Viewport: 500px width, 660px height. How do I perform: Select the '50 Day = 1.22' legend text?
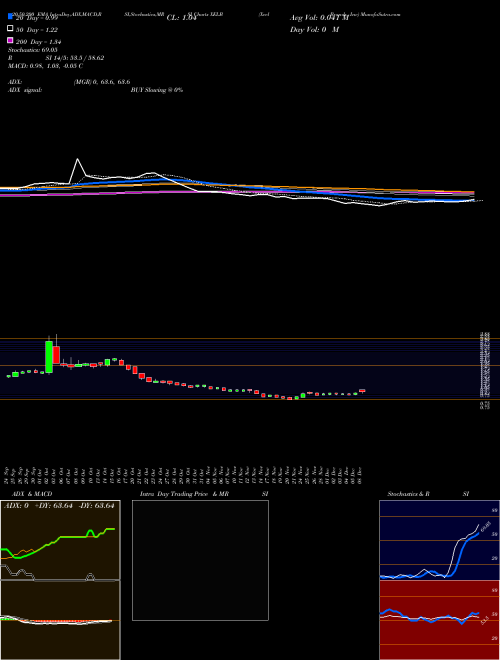[37, 30]
